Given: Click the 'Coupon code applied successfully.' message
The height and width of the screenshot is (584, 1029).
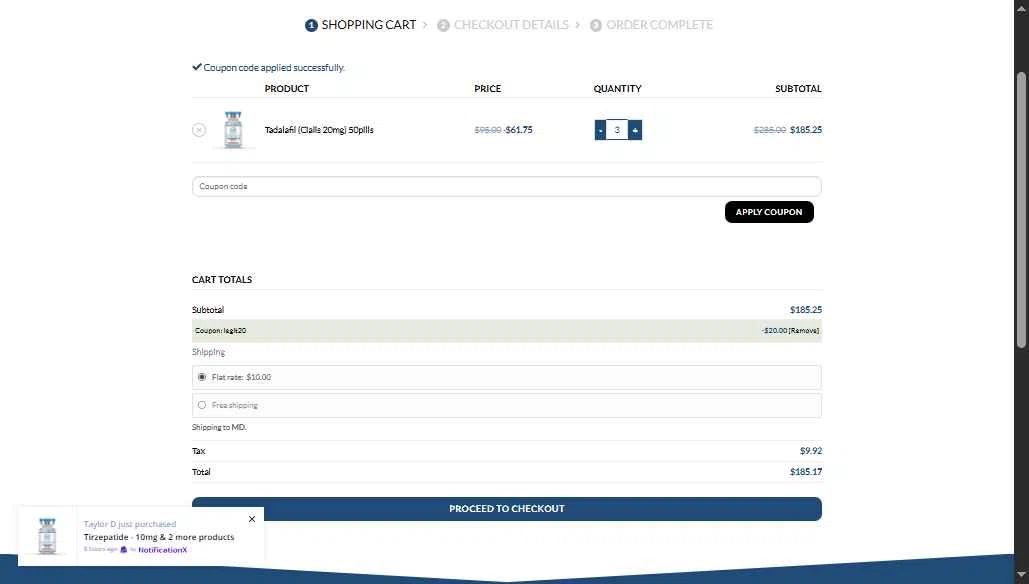Looking at the screenshot, I should [274, 68].
